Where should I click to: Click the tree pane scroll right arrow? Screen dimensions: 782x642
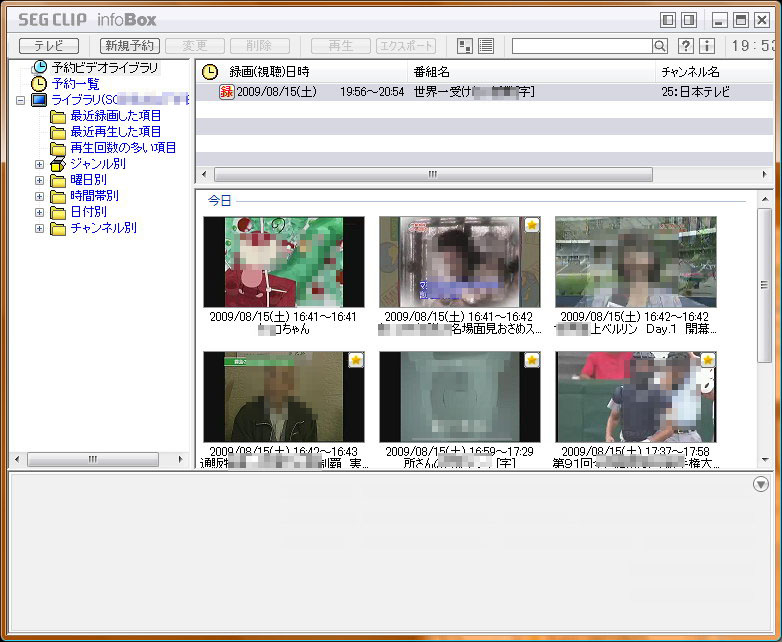tap(180, 459)
